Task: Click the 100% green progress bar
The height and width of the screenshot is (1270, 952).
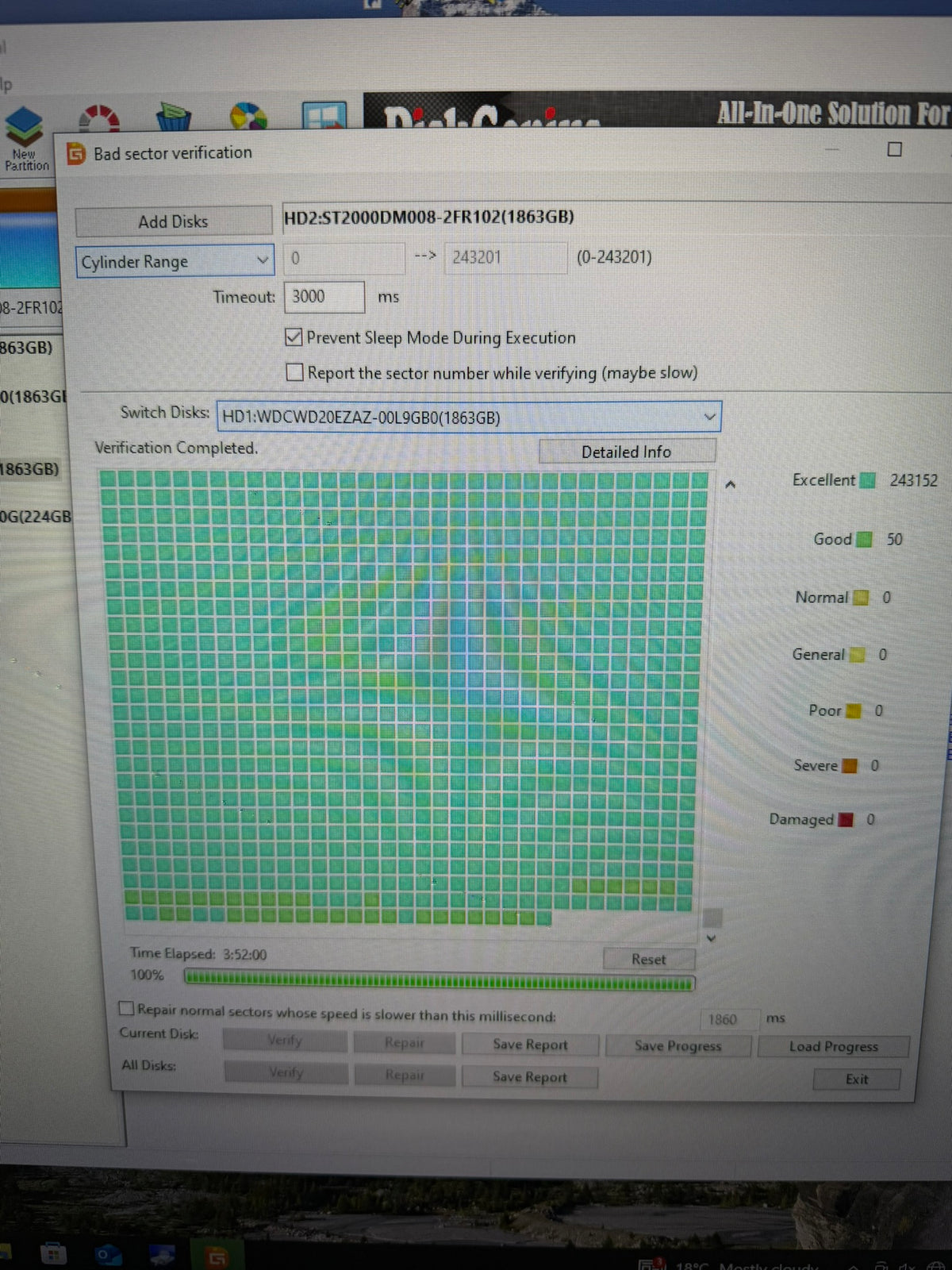Action: click(x=440, y=981)
